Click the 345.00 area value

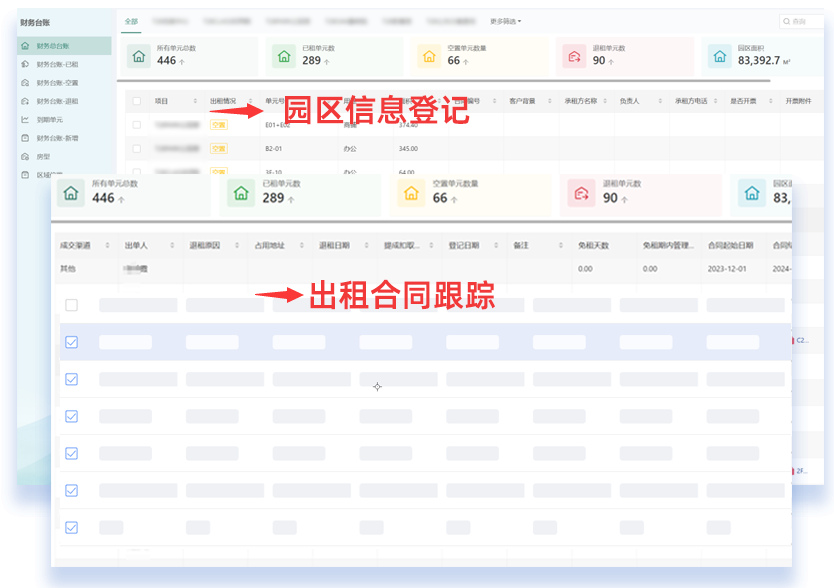pos(408,148)
